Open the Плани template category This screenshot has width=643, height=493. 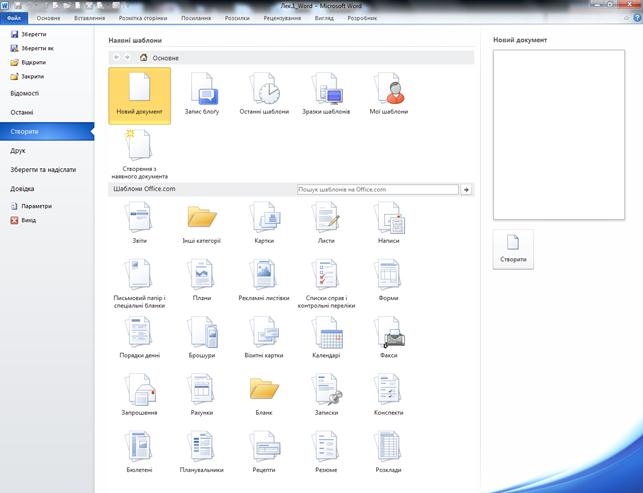click(202, 280)
